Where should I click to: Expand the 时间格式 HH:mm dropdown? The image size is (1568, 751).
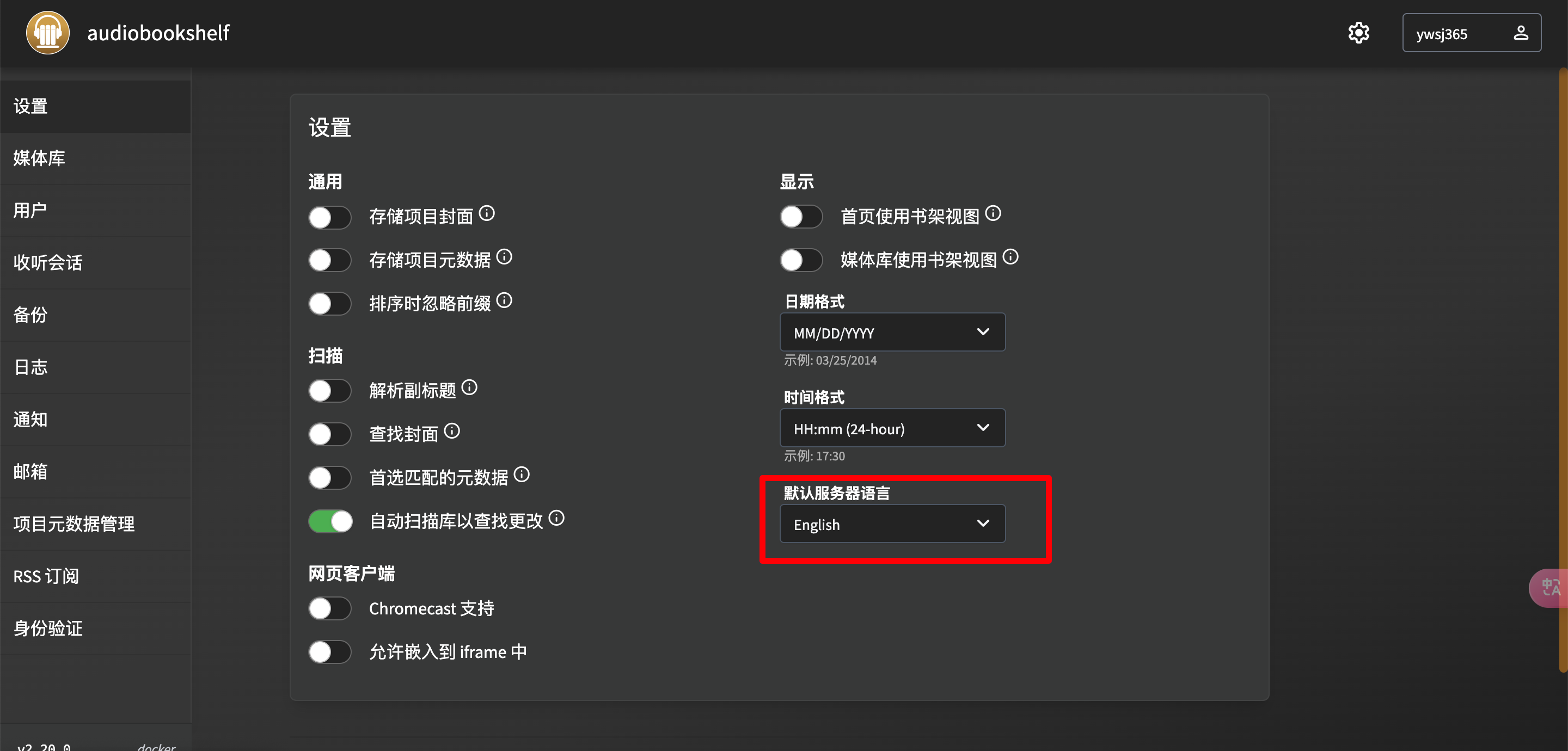pyautogui.click(x=892, y=428)
